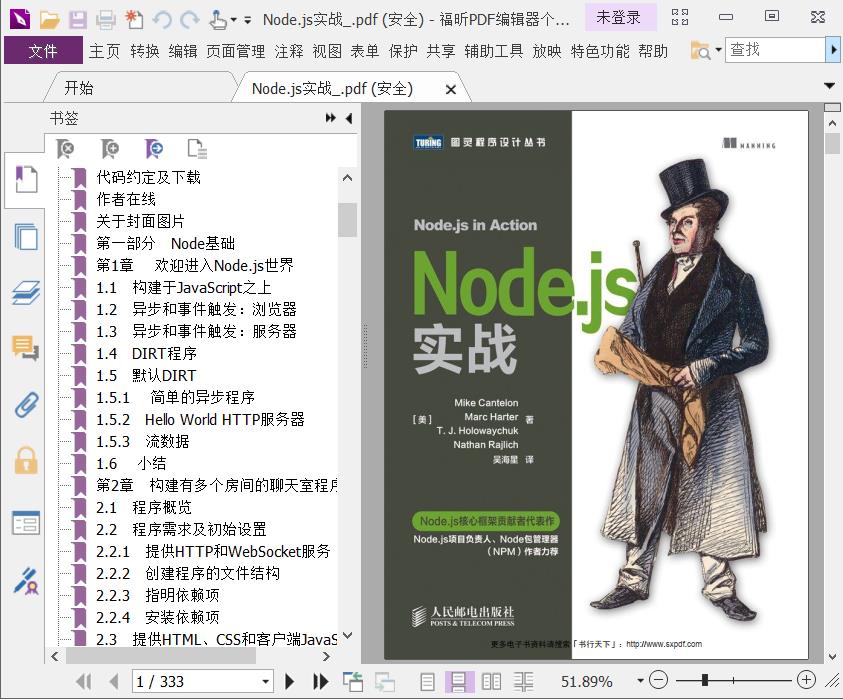Open the 注释 comment ribbon tab
The image size is (843, 700).
289,51
